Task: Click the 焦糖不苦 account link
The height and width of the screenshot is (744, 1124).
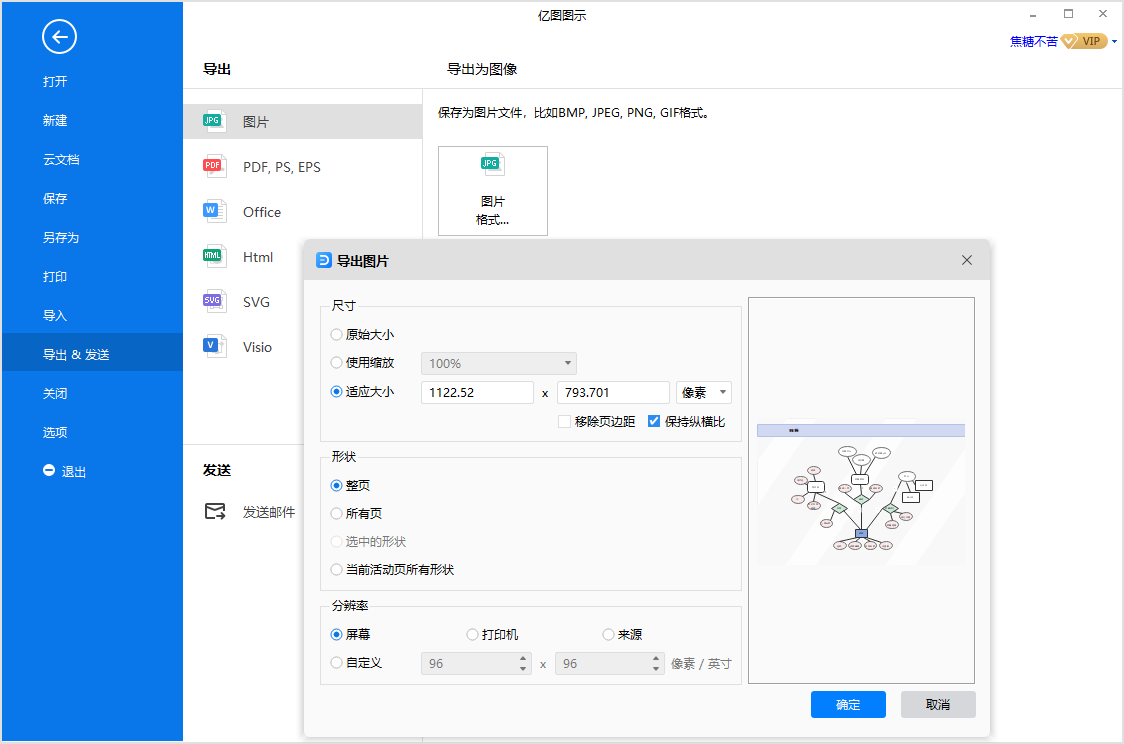Action: 1033,41
